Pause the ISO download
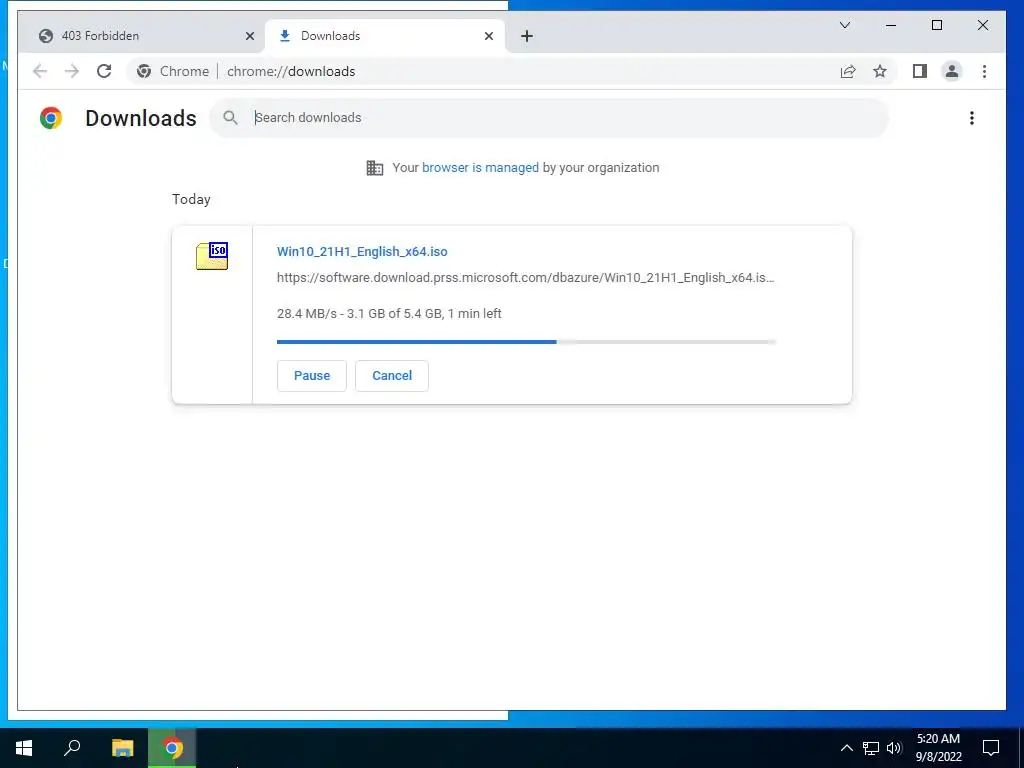The width and height of the screenshot is (1024, 768). point(312,376)
